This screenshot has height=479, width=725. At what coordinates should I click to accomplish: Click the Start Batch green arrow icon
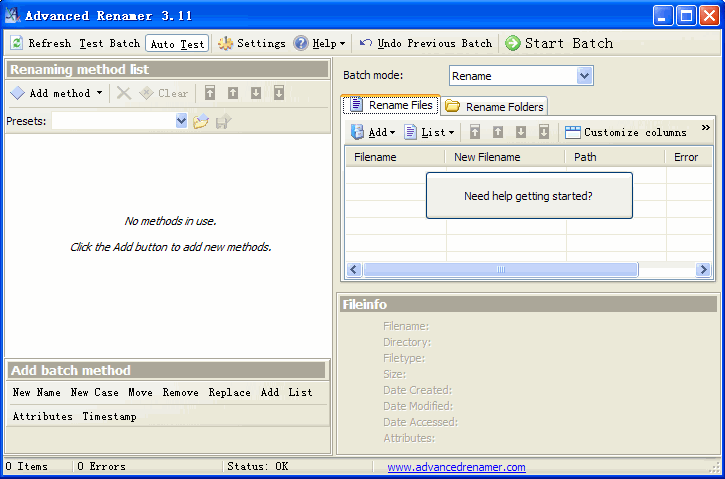coord(512,43)
